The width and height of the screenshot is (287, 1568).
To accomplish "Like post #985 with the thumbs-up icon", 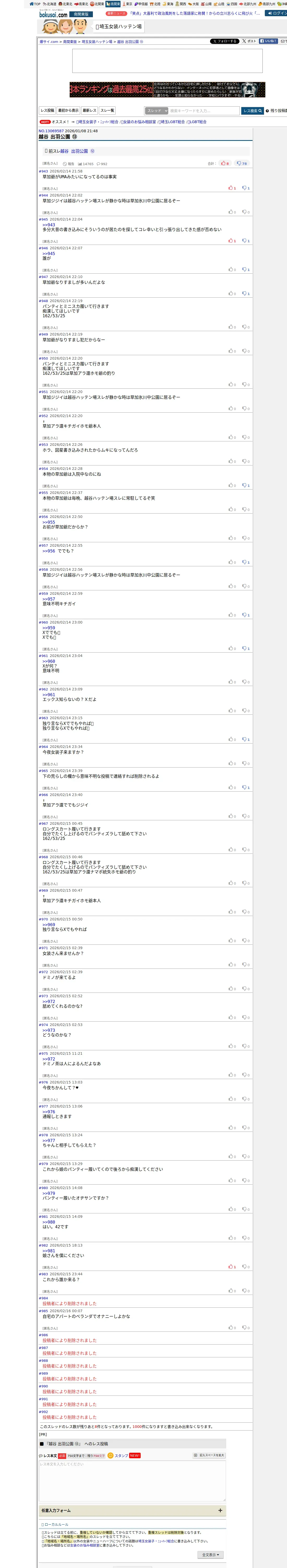I will tap(231, 1328).
